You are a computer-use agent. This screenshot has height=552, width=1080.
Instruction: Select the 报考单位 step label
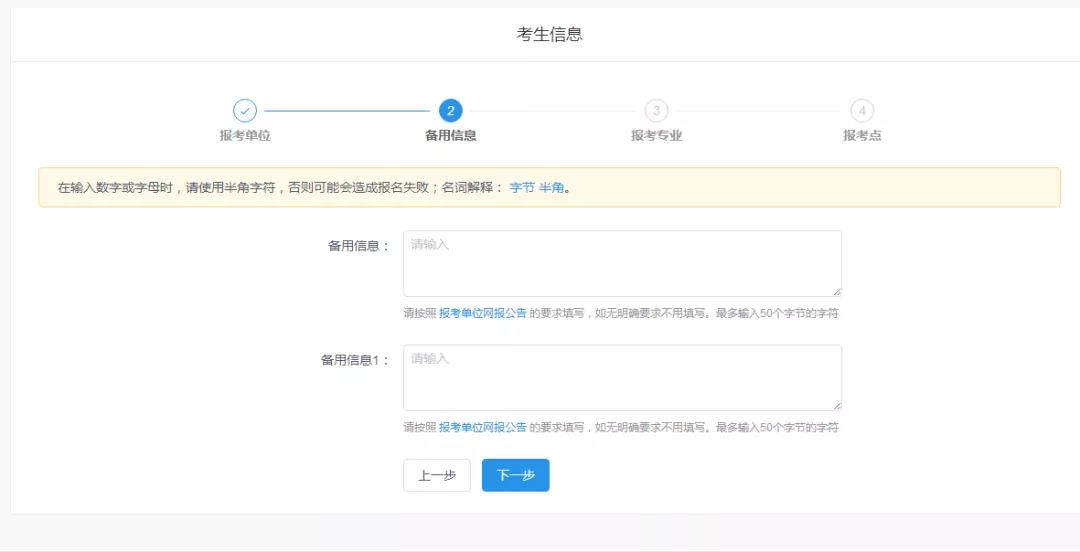point(245,136)
